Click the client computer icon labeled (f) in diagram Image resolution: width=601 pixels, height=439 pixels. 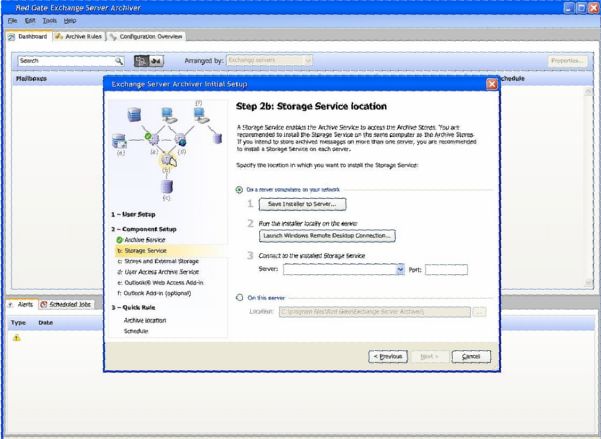click(x=200, y=114)
